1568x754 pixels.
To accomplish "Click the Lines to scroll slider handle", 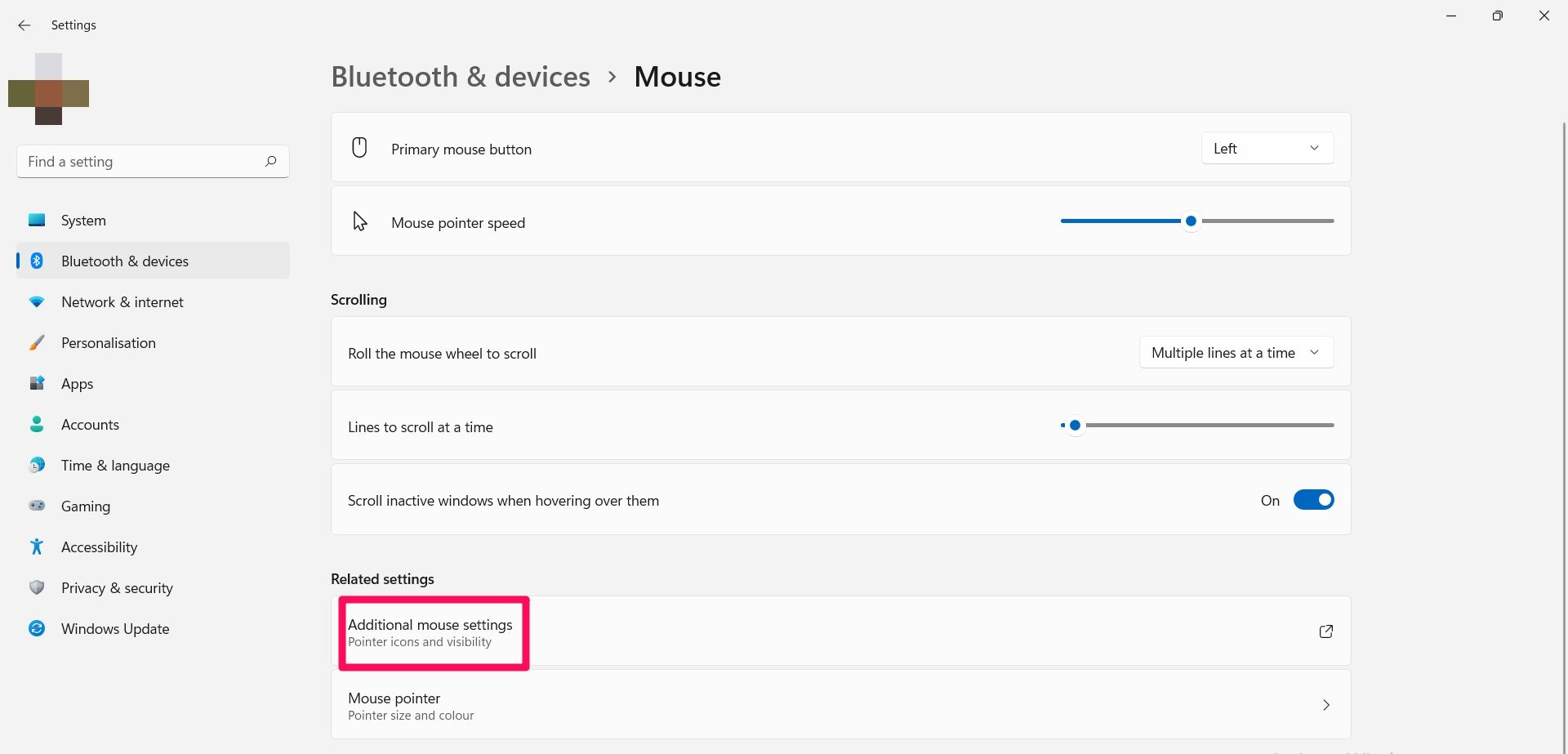I will [x=1075, y=426].
